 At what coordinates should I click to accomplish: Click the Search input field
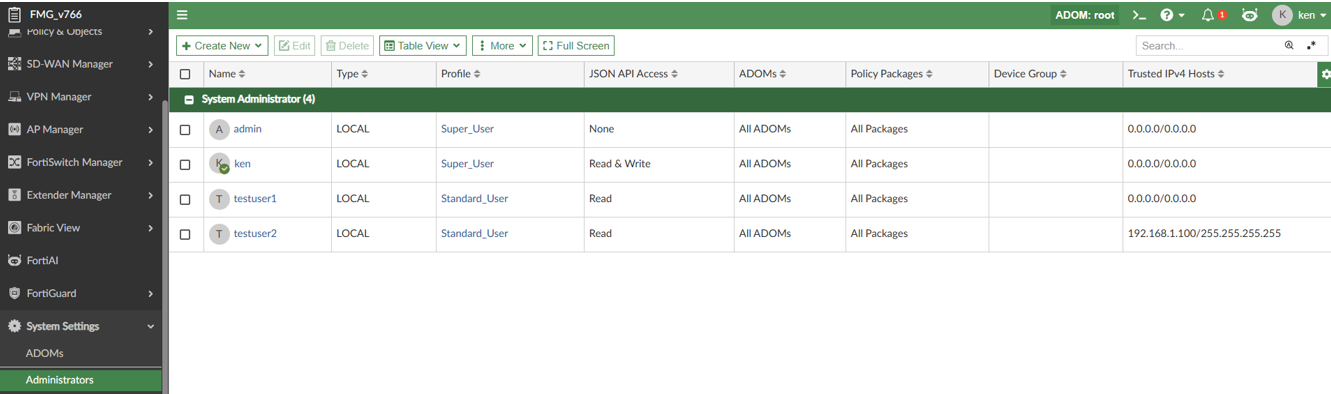pos(1210,46)
